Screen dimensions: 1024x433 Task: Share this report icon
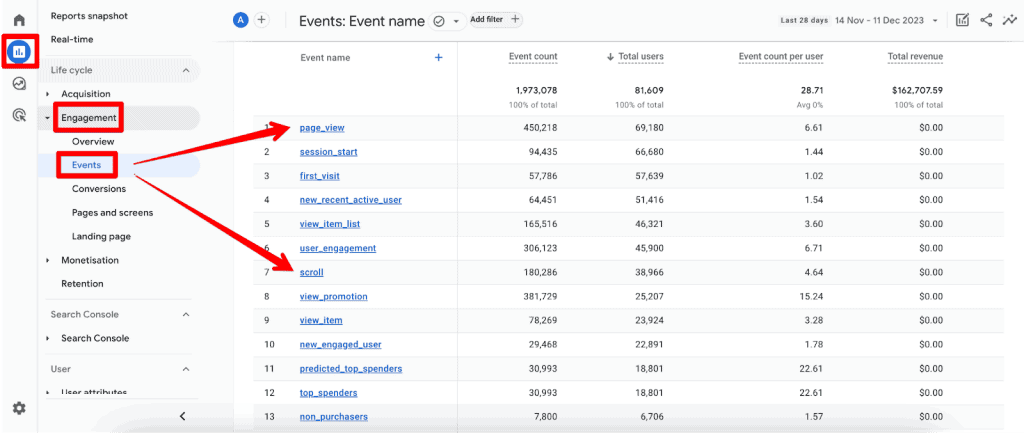tap(986, 20)
